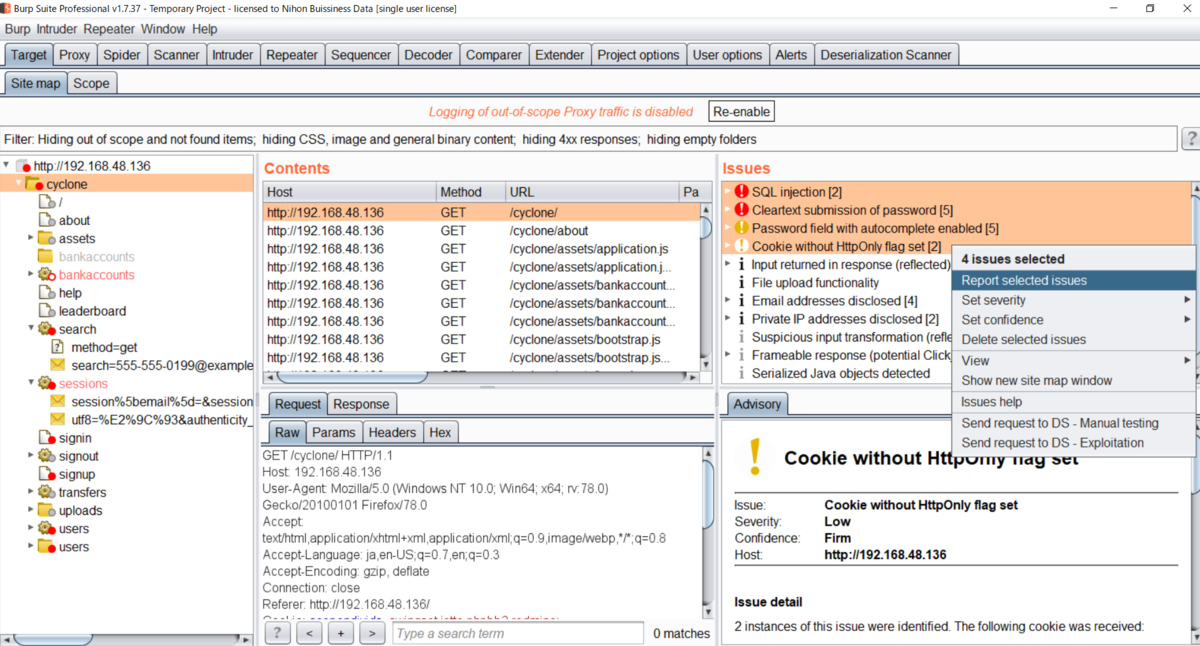Click the red SQL injection severity icon
The height and width of the screenshot is (646, 1200).
[x=741, y=192]
